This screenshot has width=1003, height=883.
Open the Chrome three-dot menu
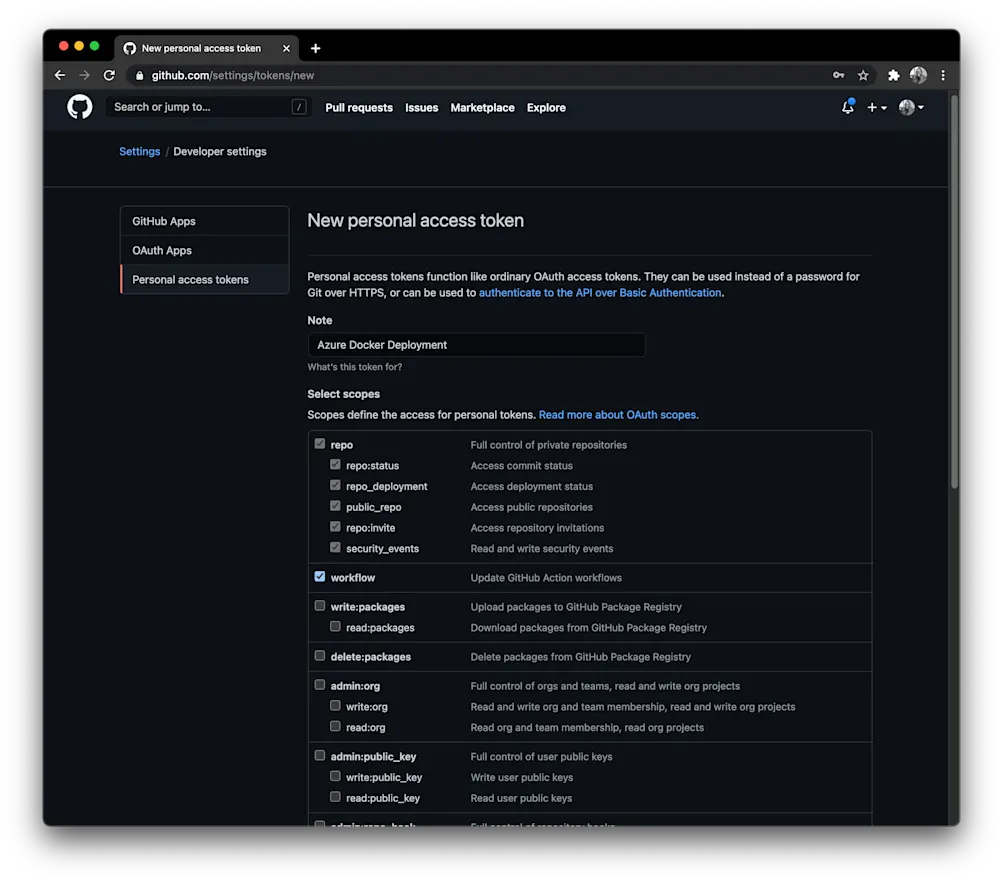tap(943, 75)
